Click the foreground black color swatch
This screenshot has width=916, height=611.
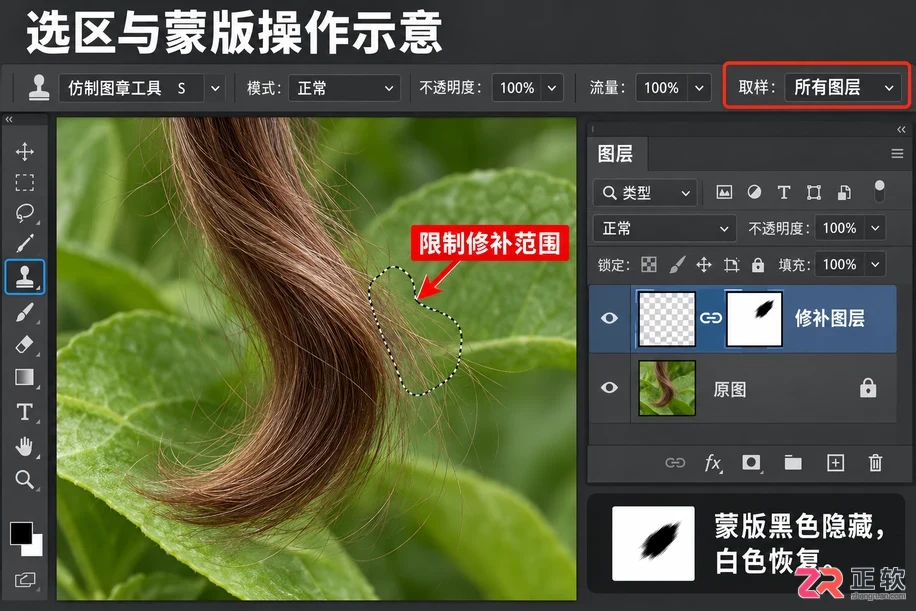point(21,533)
